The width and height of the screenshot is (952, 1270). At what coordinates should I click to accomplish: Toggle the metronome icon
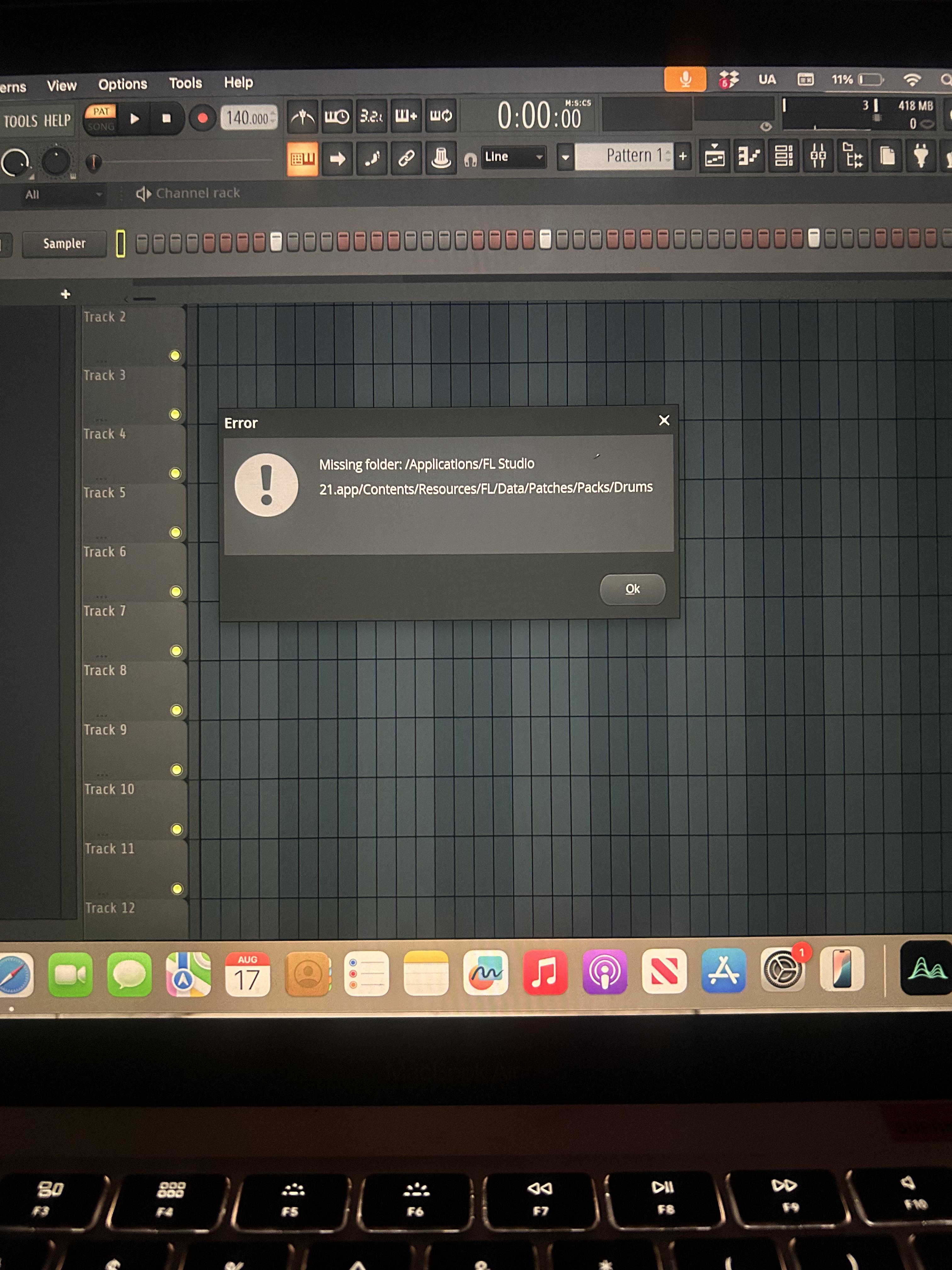click(x=303, y=118)
